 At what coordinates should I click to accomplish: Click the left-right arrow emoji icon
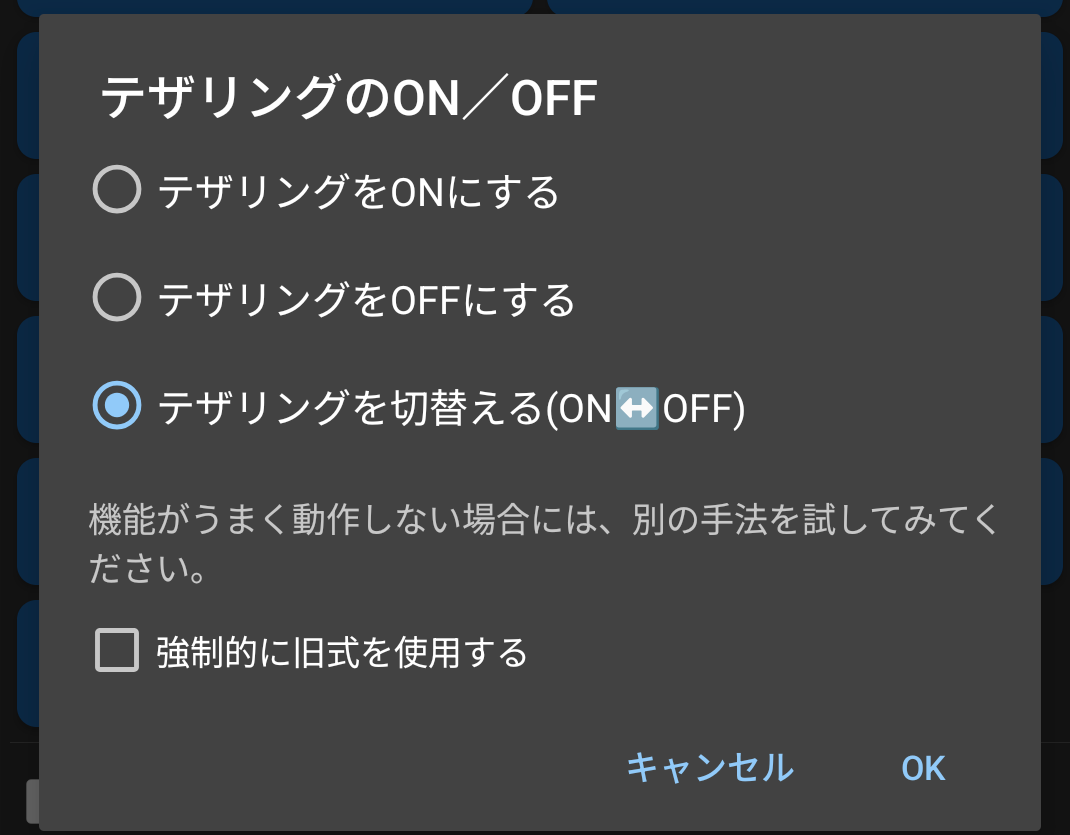pos(637,408)
